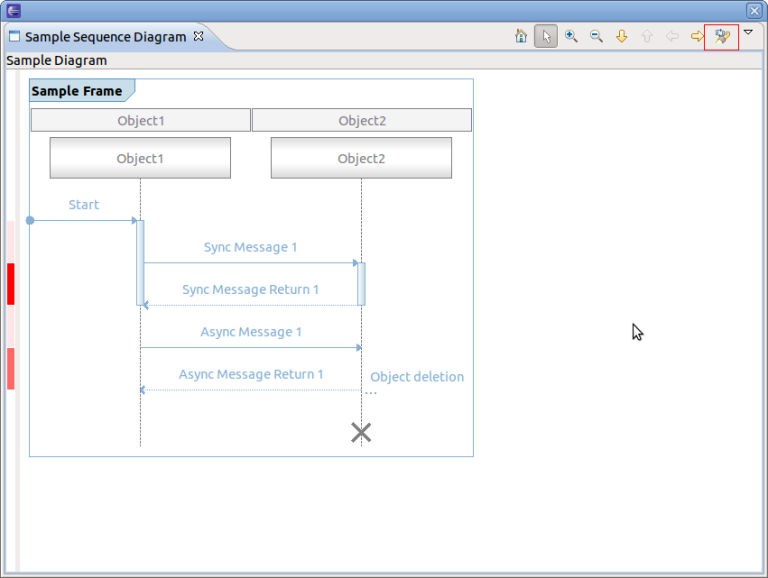Click the Sample Frame title label
This screenshot has height=578, width=768.
point(77,91)
